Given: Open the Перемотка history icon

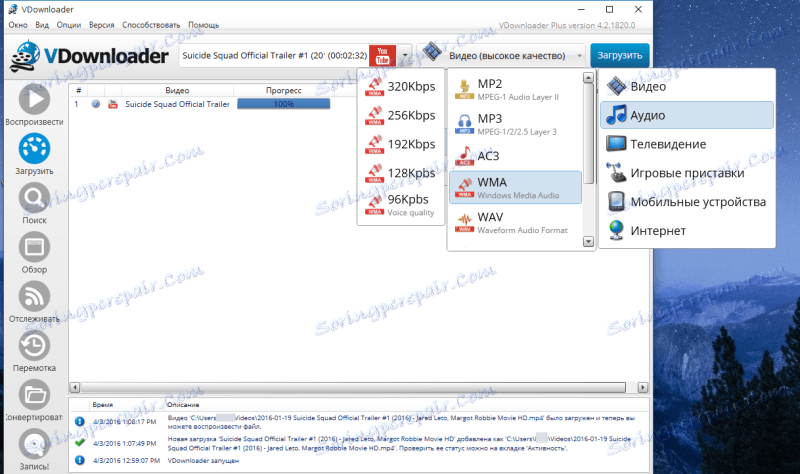Looking at the screenshot, I should [x=34, y=345].
